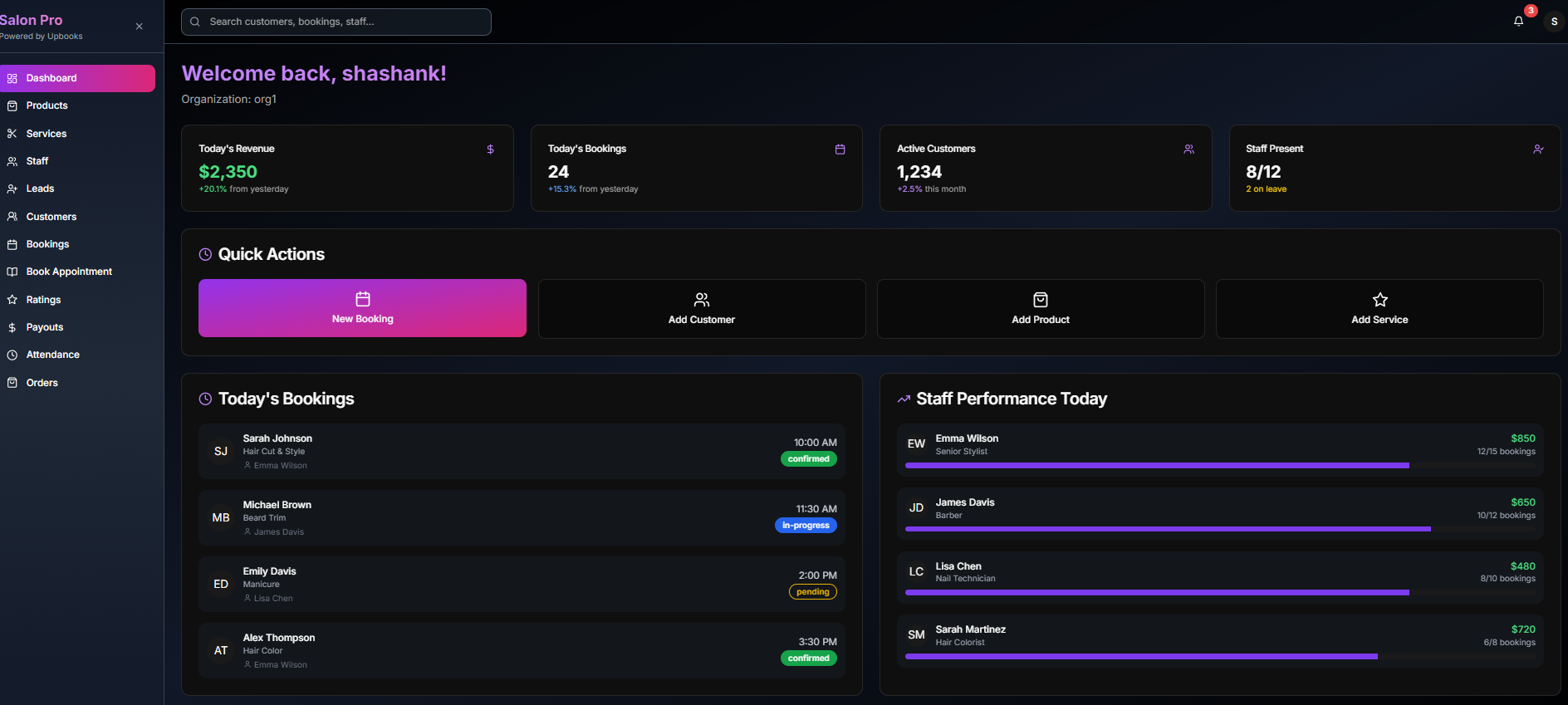Click Emma Wilson's performance progress bar
Viewport: 1568px width, 705px height.
click(1220, 466)
